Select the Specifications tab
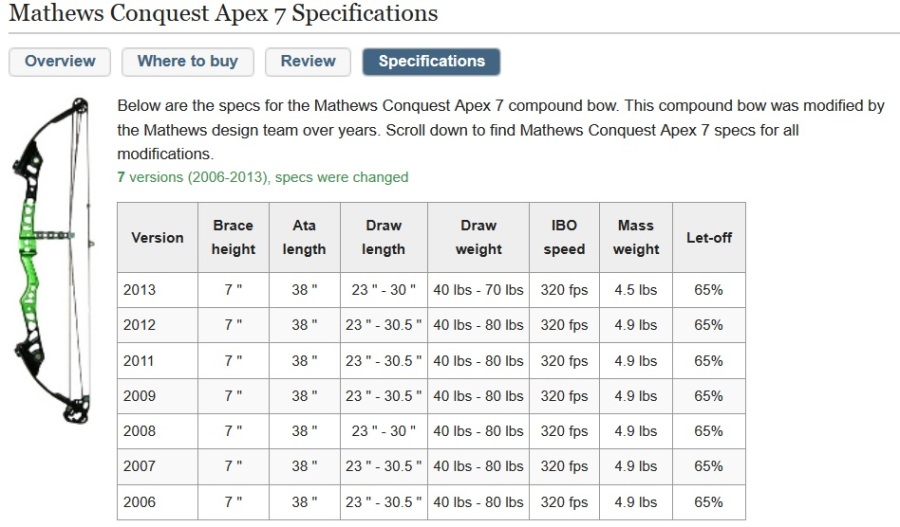Viewport: 900px width, 527px height. point(431,62)
